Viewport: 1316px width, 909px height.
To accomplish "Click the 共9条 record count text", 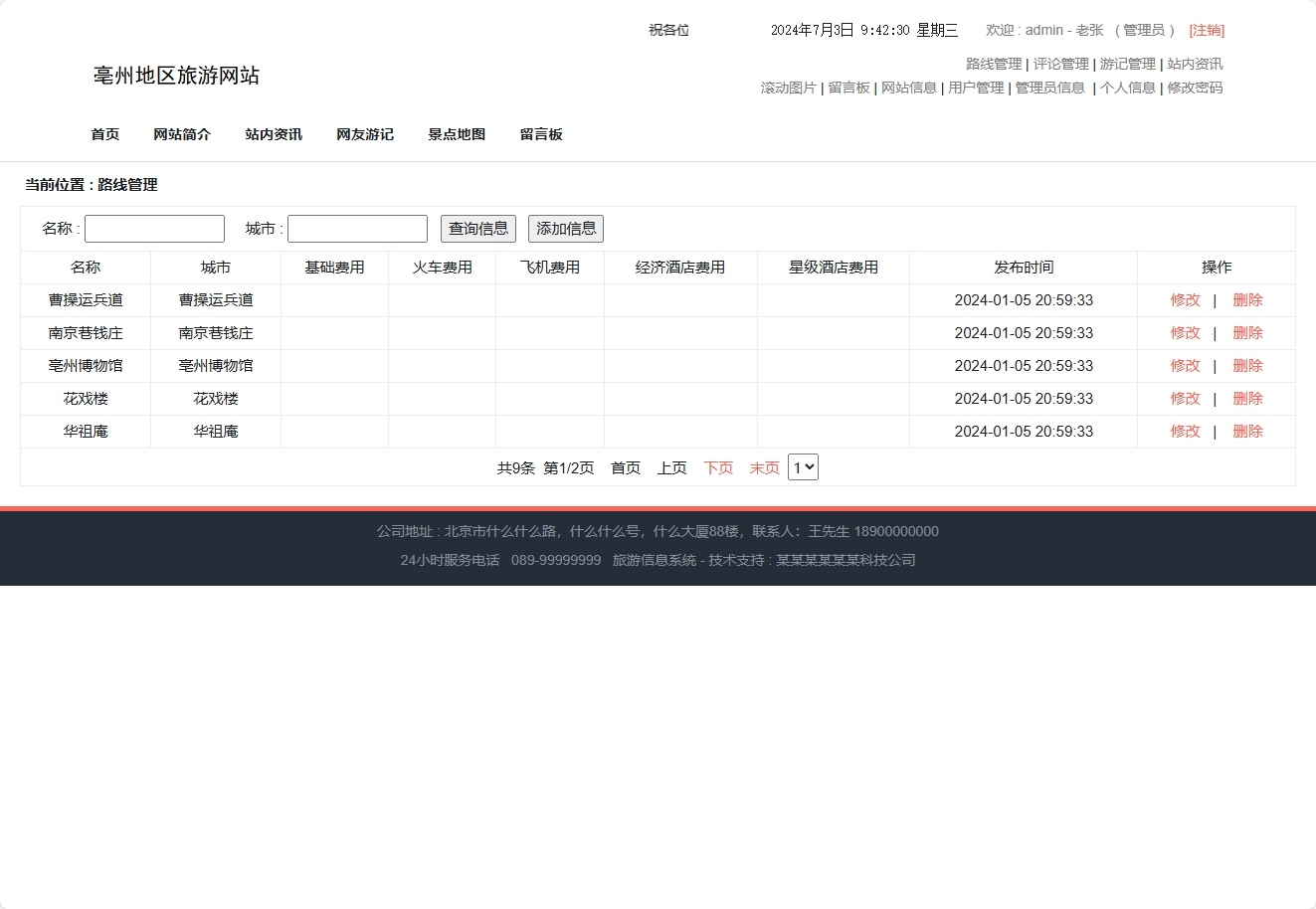I will click(x=516, y=468).
